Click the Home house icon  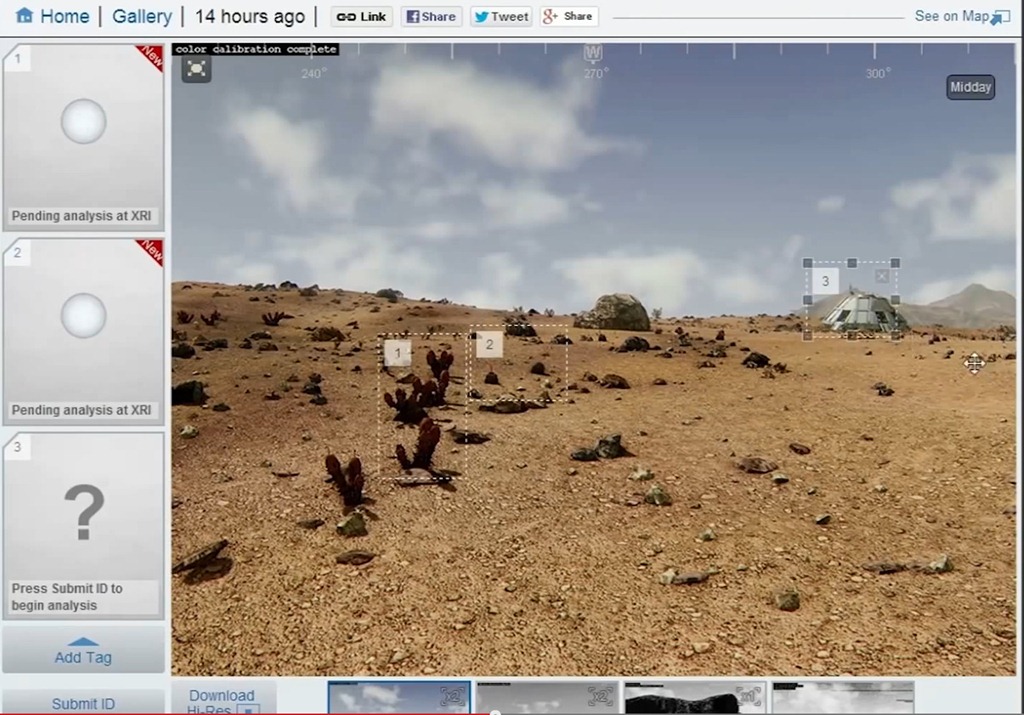(25, 16)
